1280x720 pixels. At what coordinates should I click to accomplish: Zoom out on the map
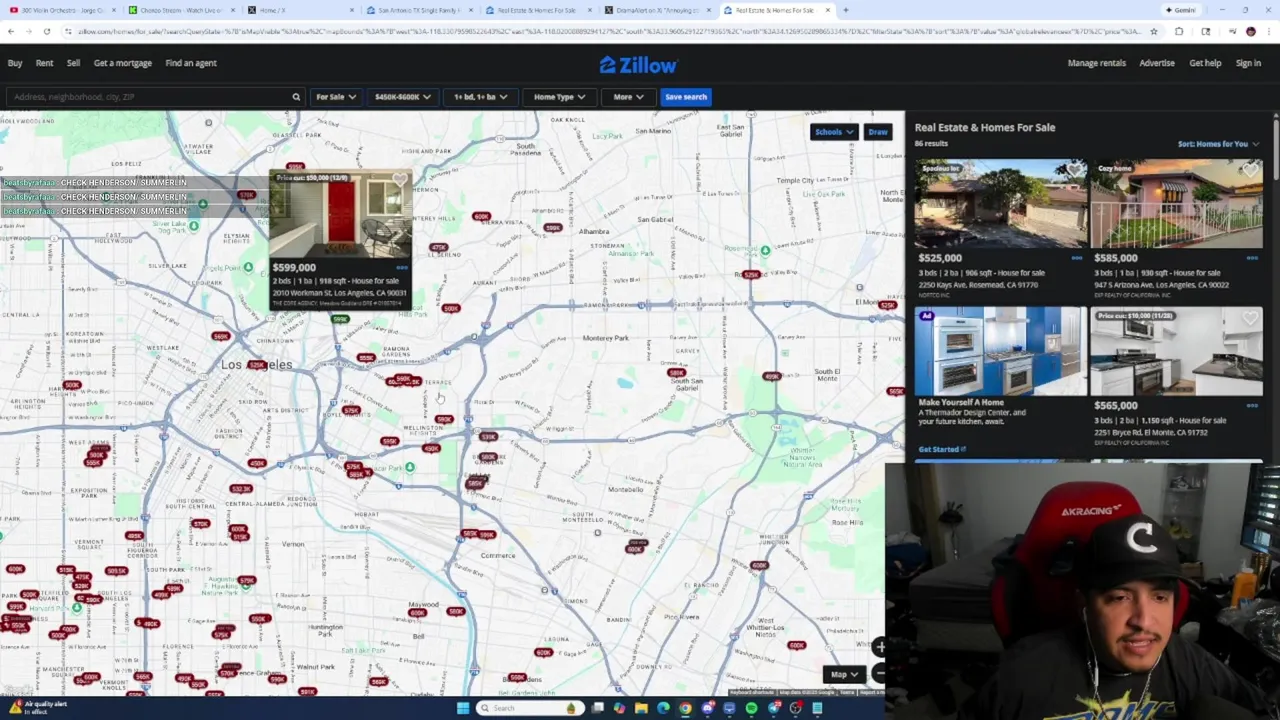point(880,673)
